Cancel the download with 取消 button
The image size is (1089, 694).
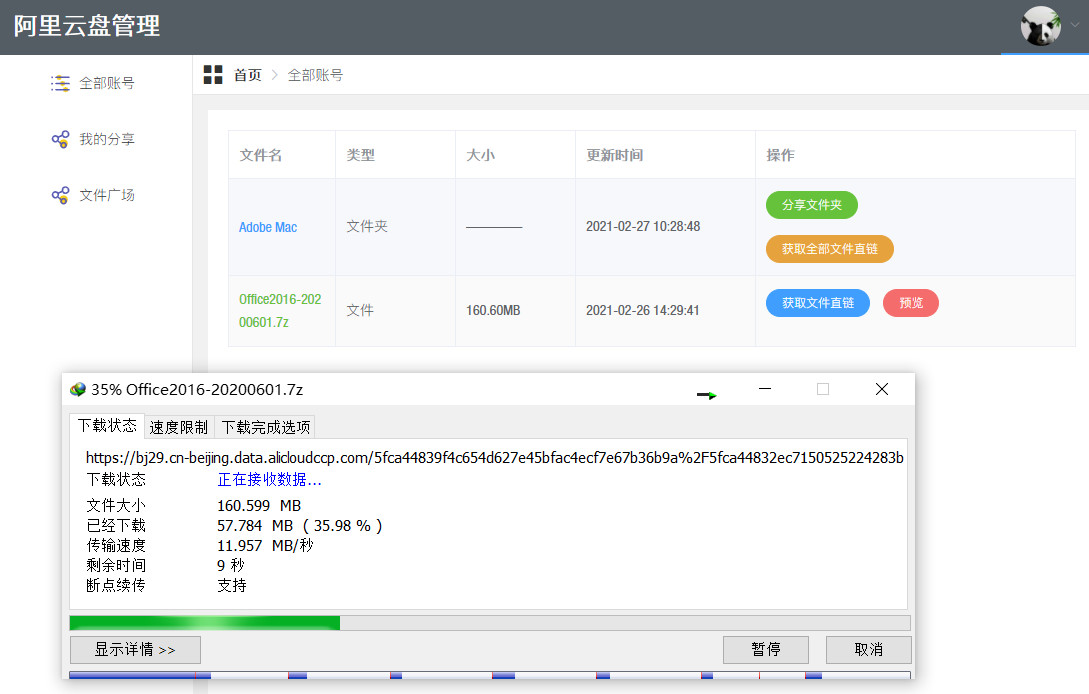[868, 650]
